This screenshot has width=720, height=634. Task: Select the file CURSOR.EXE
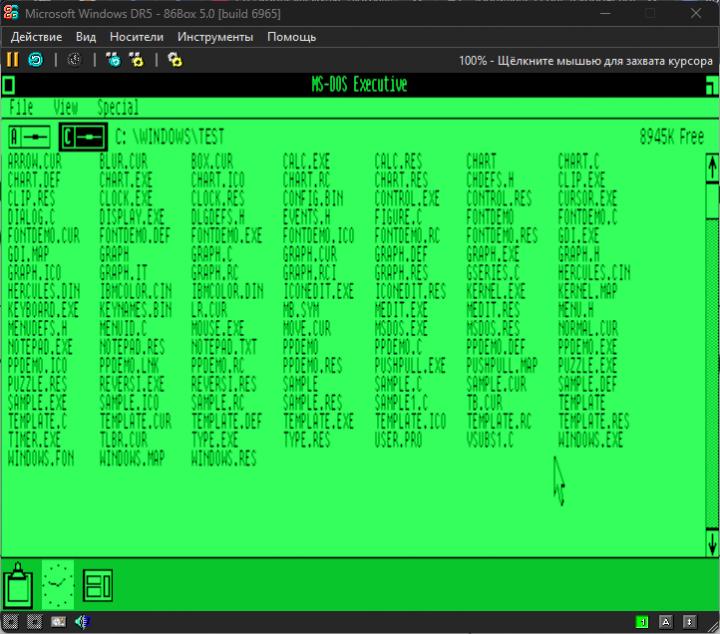[587, 198]
